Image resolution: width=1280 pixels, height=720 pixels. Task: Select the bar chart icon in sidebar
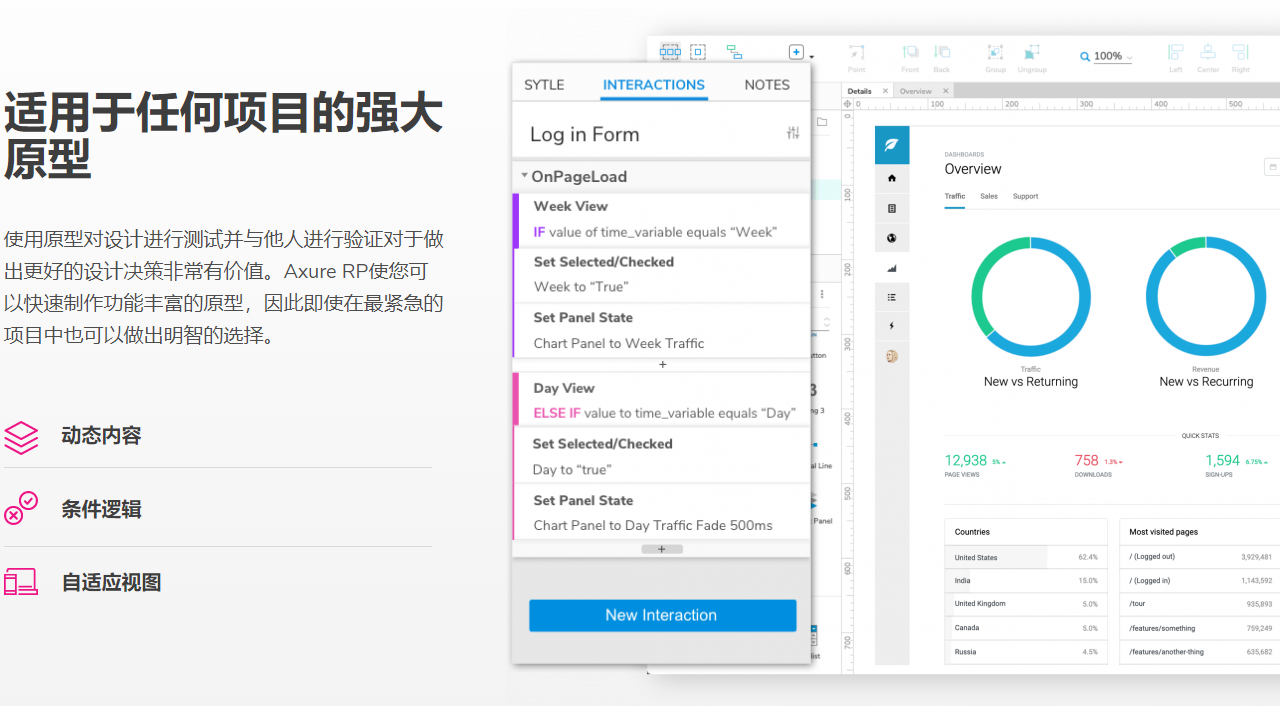(892, 268)
